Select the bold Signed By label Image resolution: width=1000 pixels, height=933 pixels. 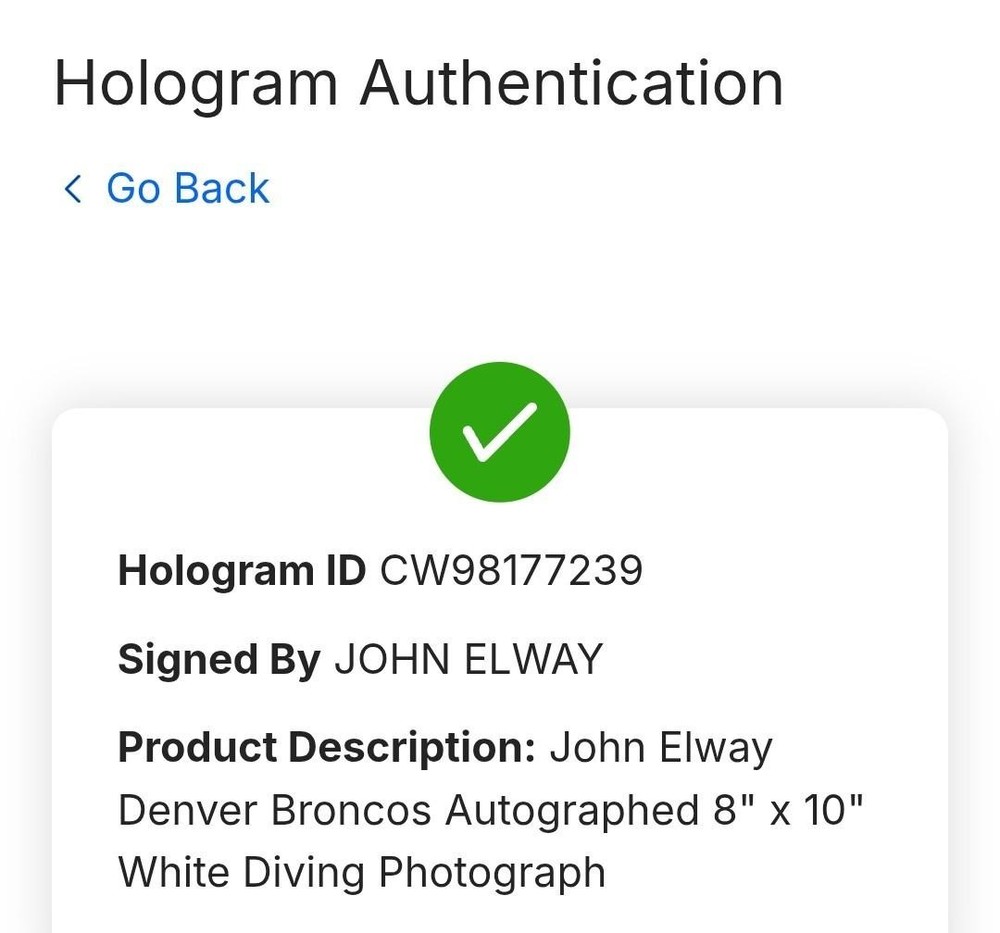point(219,660)
